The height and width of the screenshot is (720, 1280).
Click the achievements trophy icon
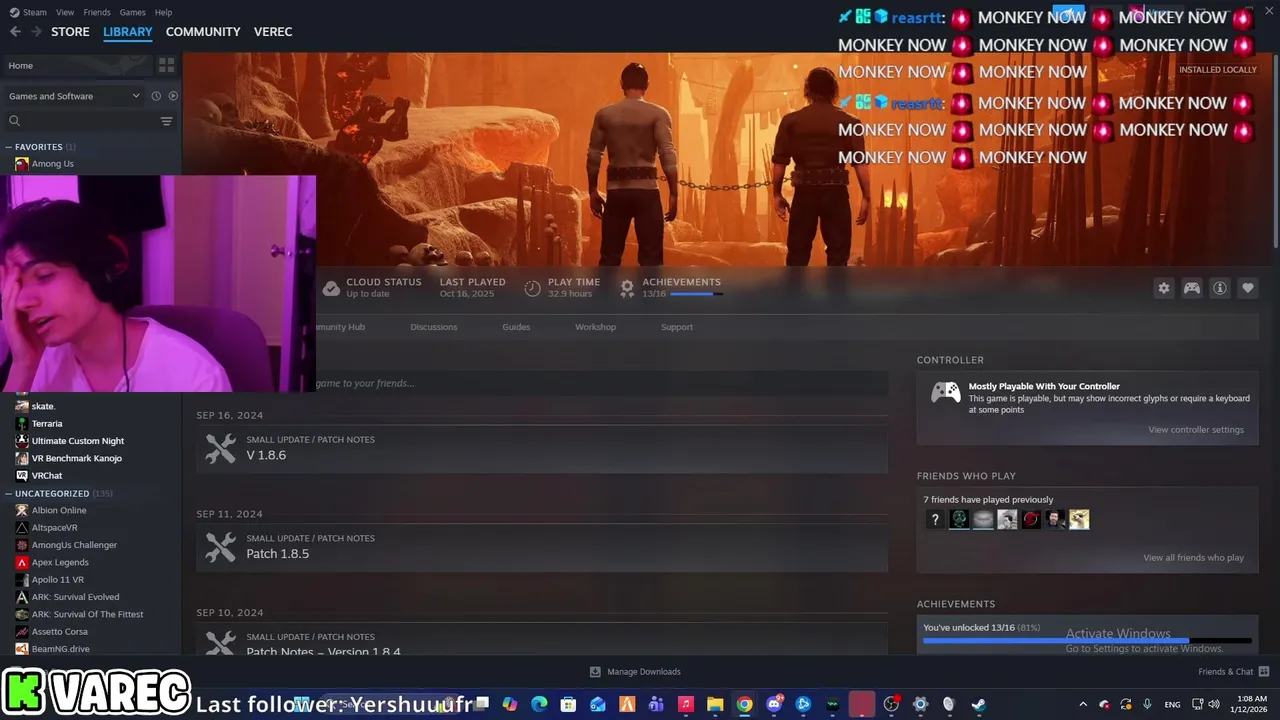tap(627, 288)
